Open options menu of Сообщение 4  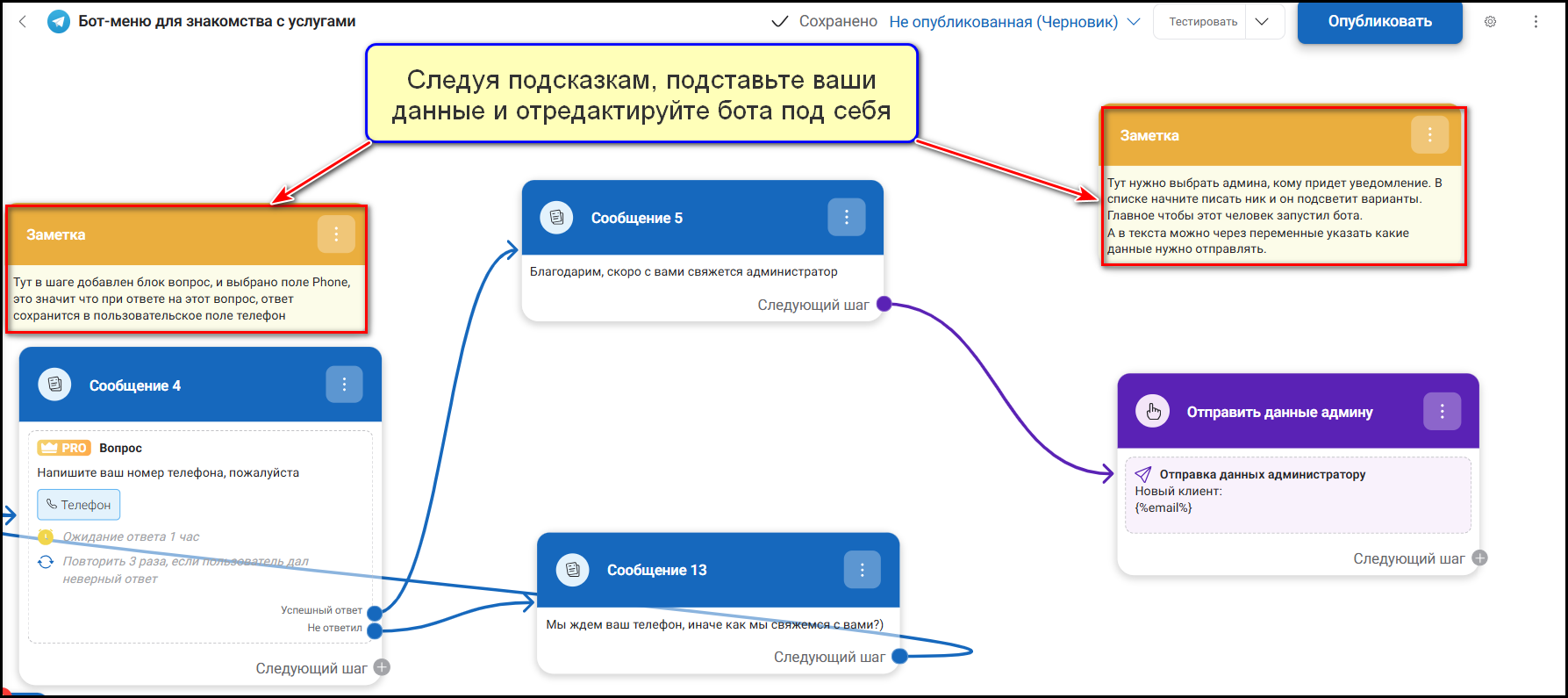pos(344,385)
